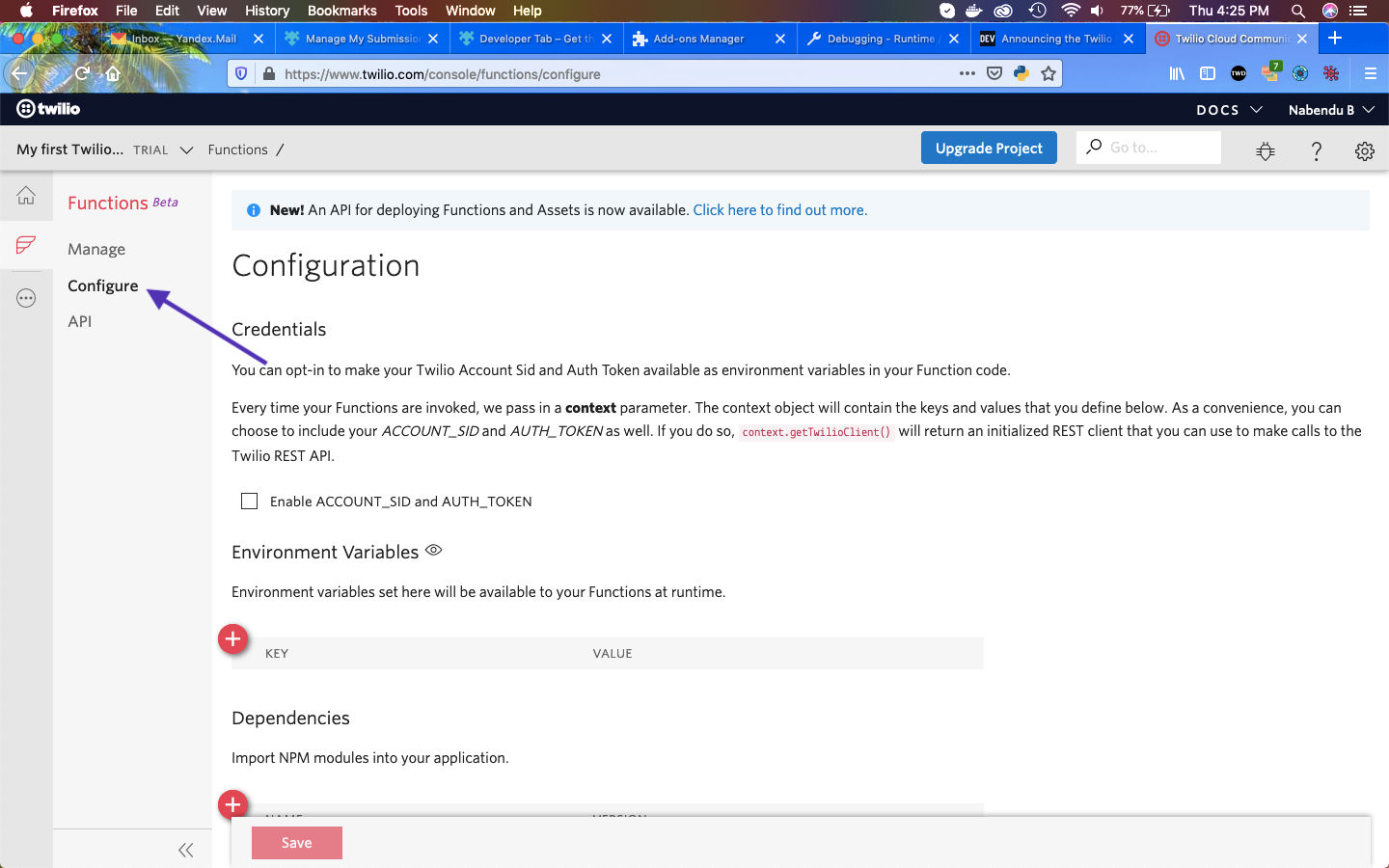
Task: Open API in Functions sidebar
Action: [x=80, y=321]
